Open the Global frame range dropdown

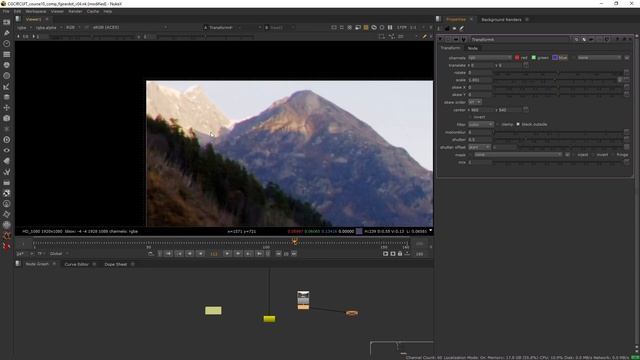point(58,254)
